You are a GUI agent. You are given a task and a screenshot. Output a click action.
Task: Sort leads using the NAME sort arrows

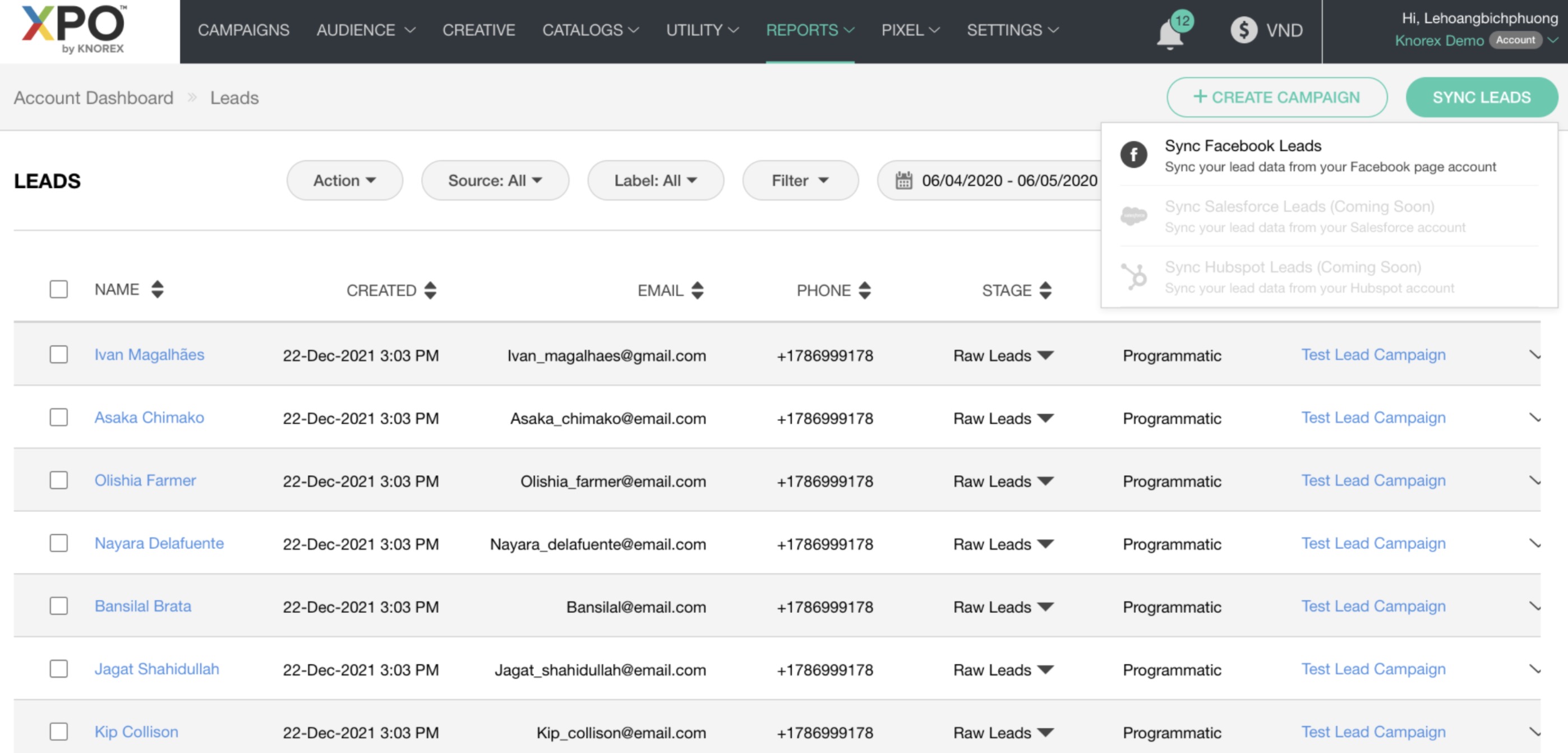(x=157, y=290)
